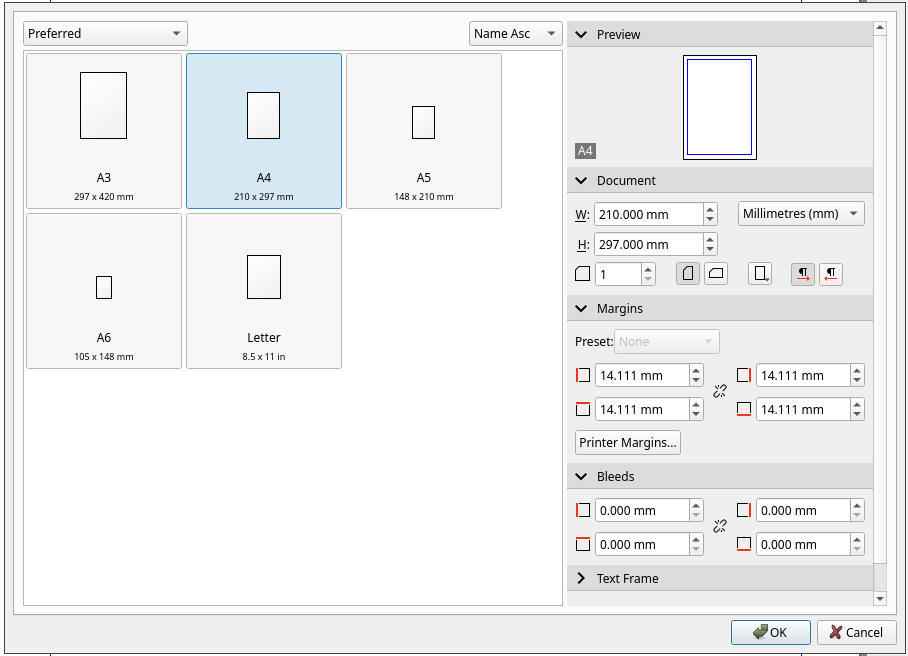Set right-to-left text direction
Image resolution: width=908 pixels, height=656 pixels.
pyautogui.click(x=830, y=274)
